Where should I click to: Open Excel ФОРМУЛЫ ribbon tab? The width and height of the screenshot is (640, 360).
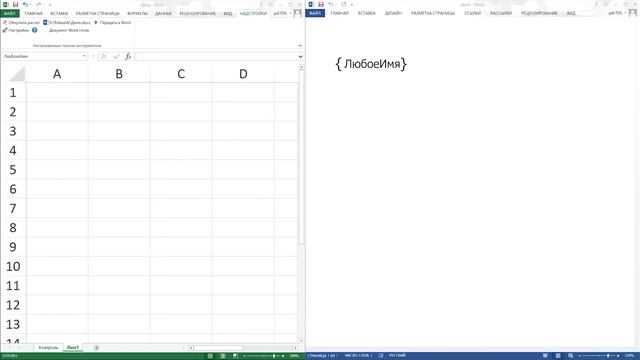137,13
